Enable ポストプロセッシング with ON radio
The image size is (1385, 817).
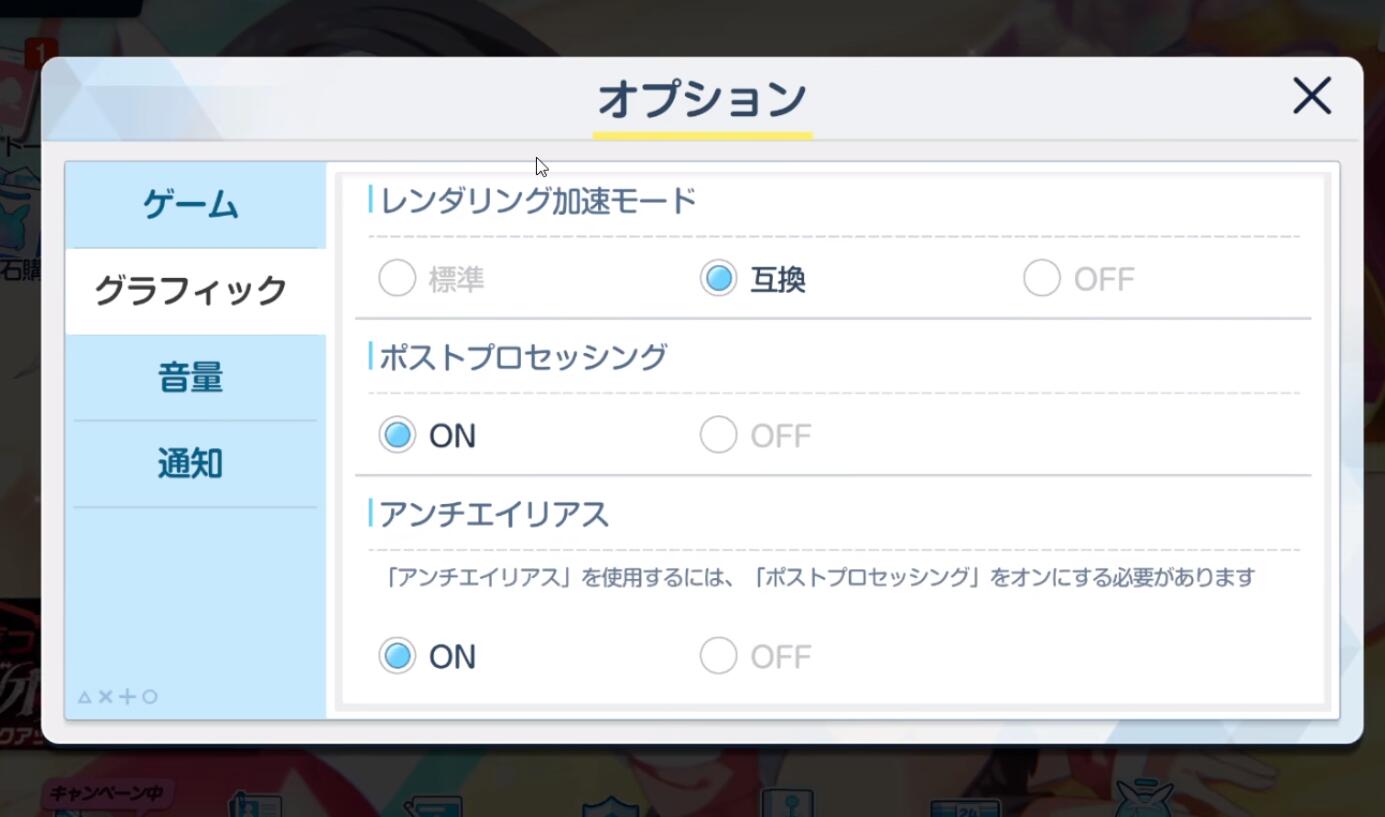click(397, 435)
